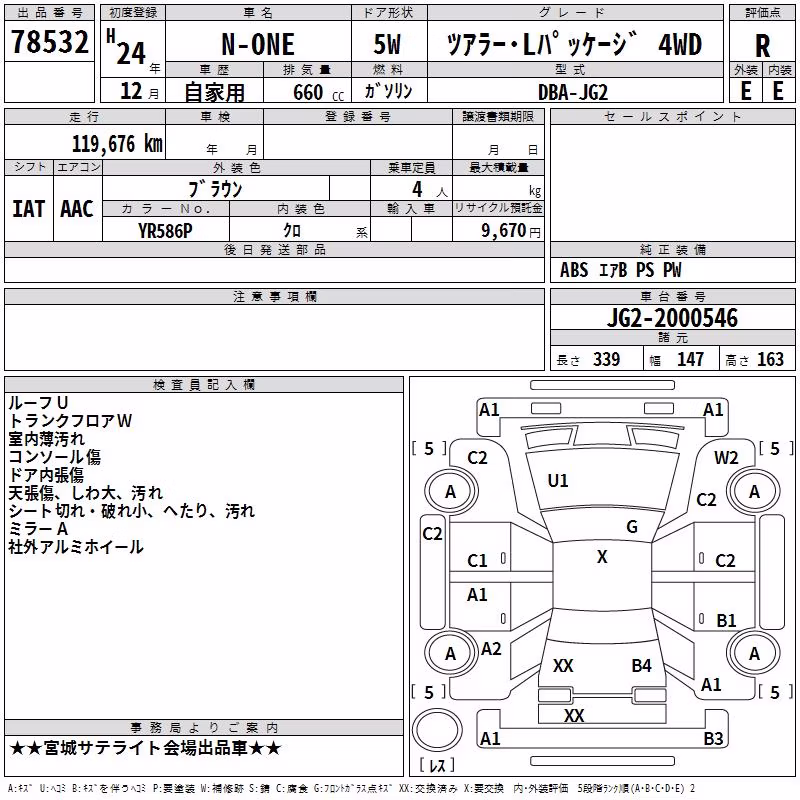Click the 事務局よりご案内 header

(204, 728)
